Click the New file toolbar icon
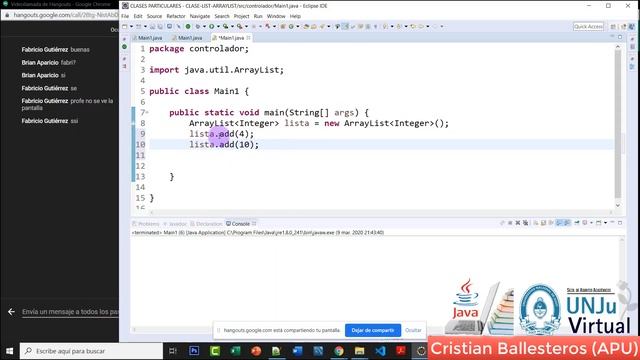Image resolution: width=640 pixels, height=360 pixels. click(124, 27)
